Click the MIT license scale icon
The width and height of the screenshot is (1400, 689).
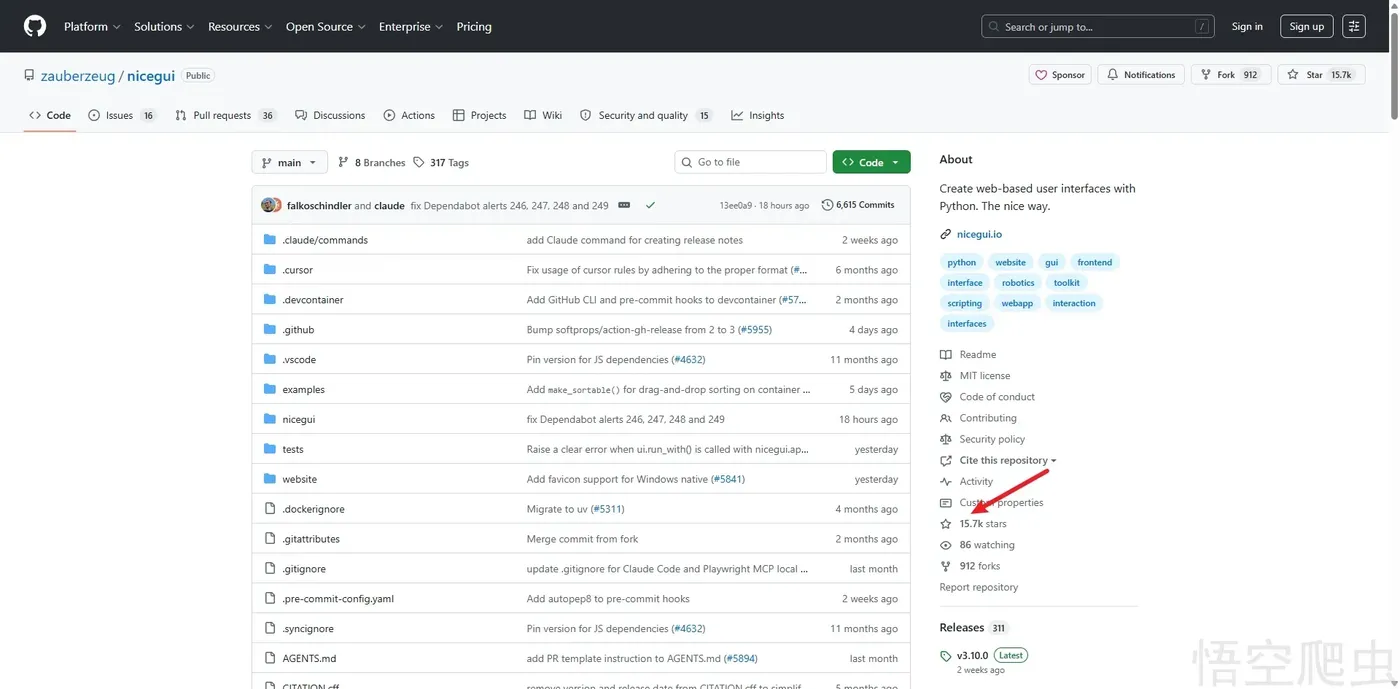(946, 376)
